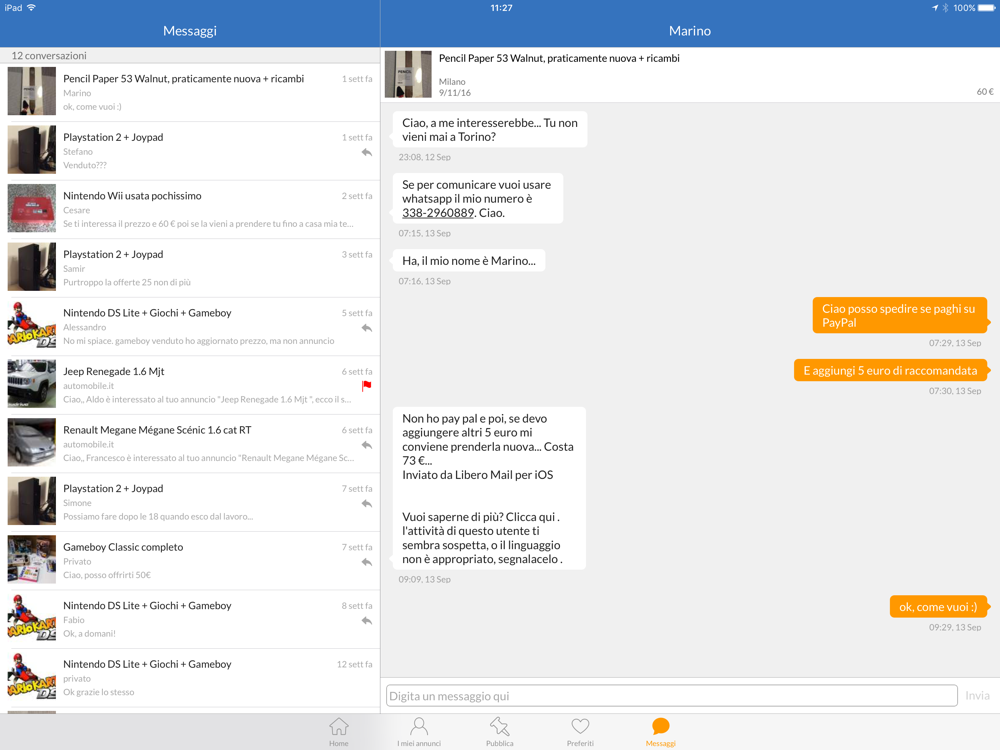This screenshot has height=750, width=1000.
Task: Open Samir's Playstation 2 + Joypad conversation
Action: pos(190,268)
